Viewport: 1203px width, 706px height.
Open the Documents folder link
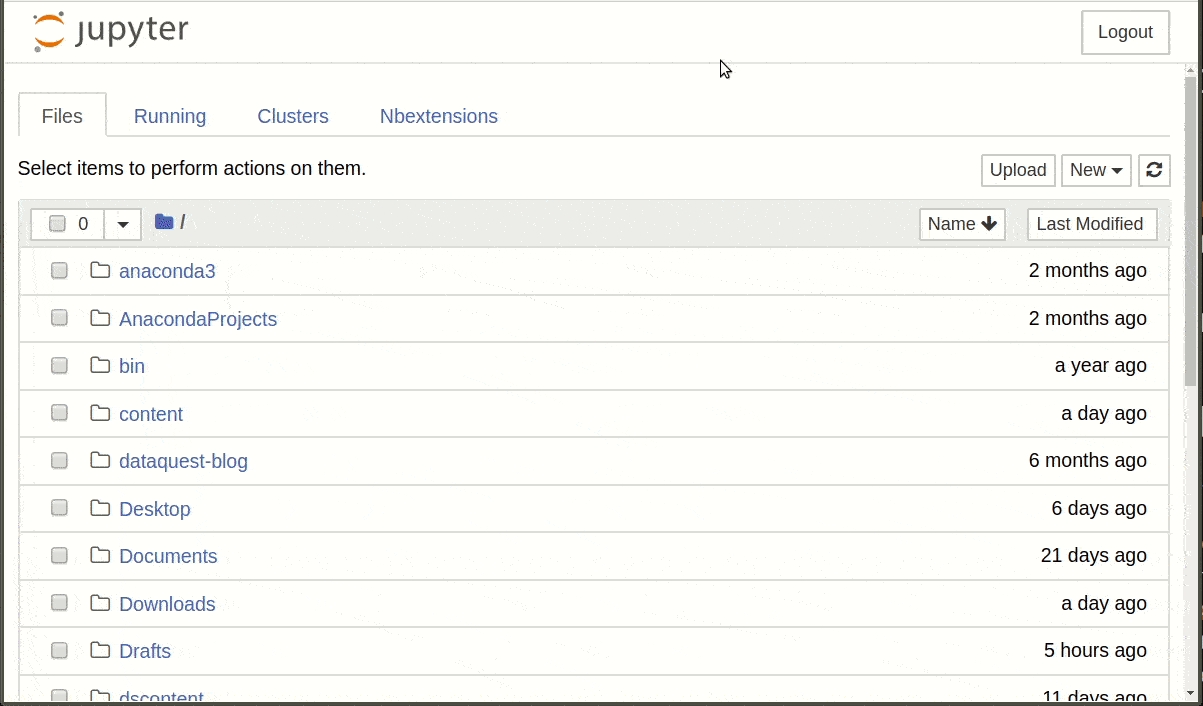coord(168,556)
